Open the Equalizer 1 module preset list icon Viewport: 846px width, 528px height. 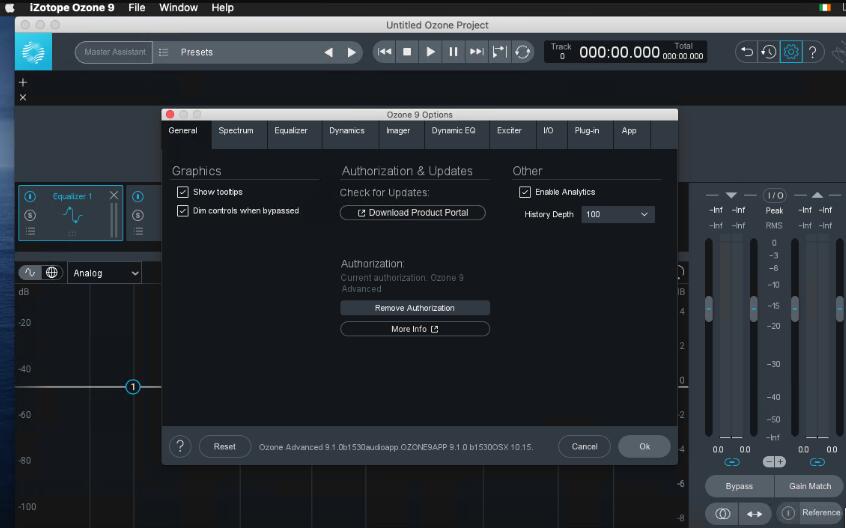tap(30, 231)
